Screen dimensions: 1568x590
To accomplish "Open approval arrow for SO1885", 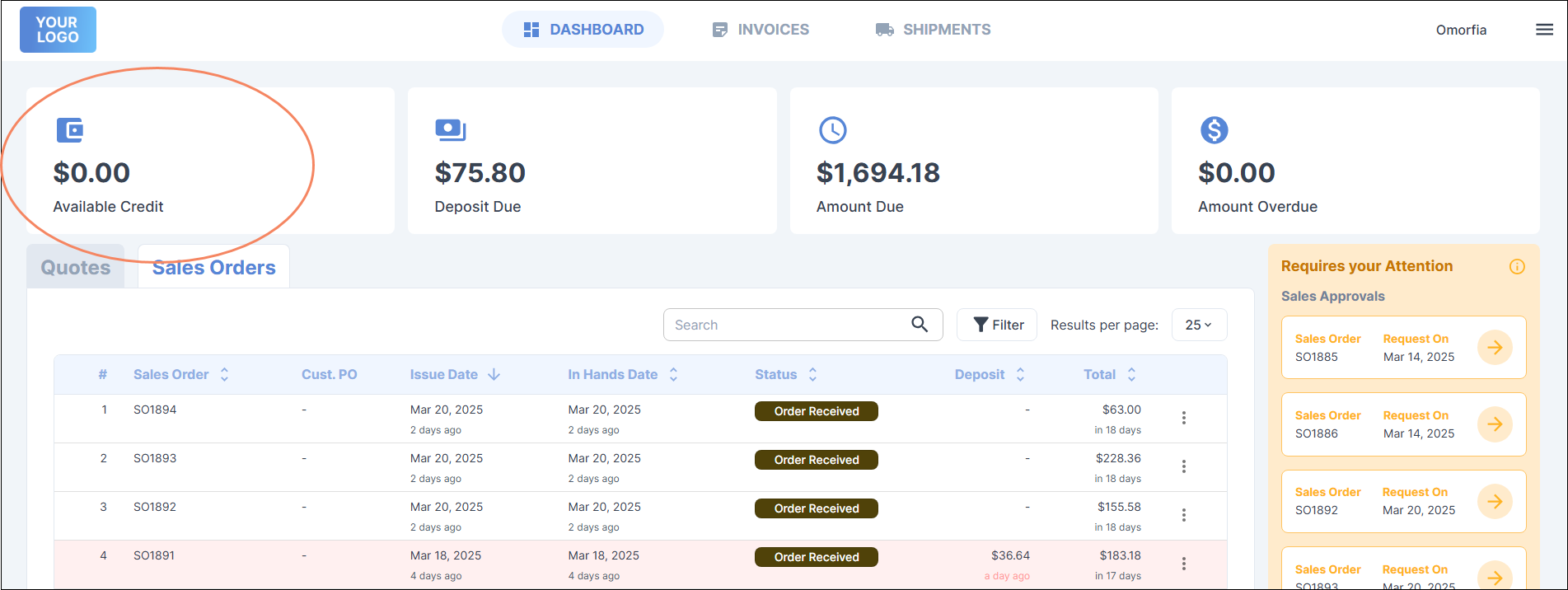I will coord(1495,348).
